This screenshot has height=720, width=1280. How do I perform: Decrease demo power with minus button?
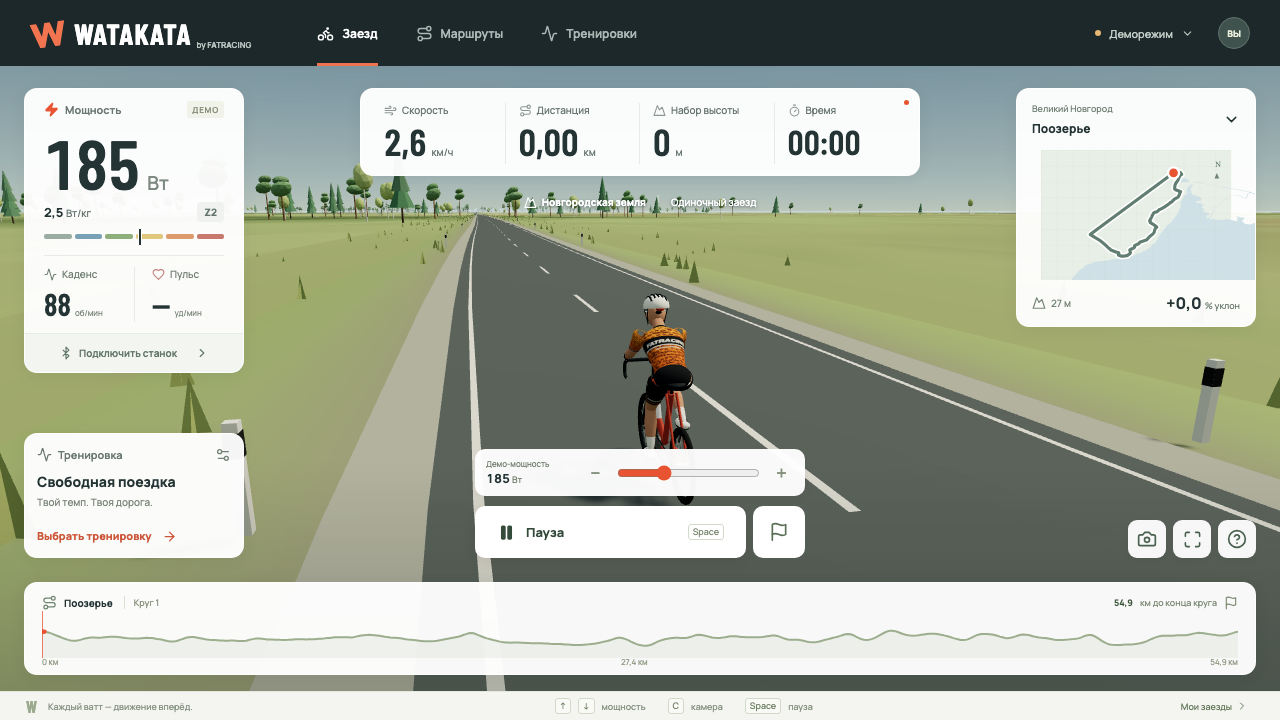pyautogui.click(x=595, y=473)
